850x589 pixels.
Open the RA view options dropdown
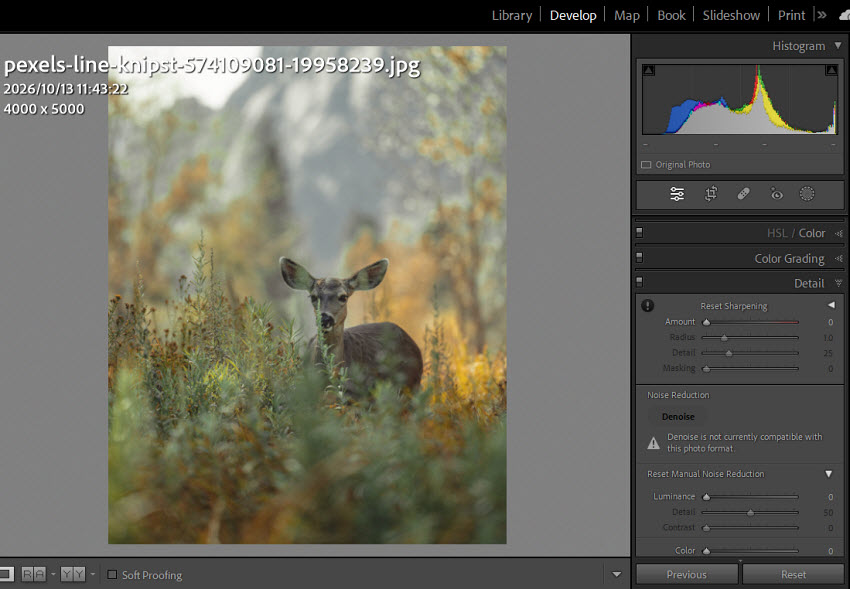[53, 574]
